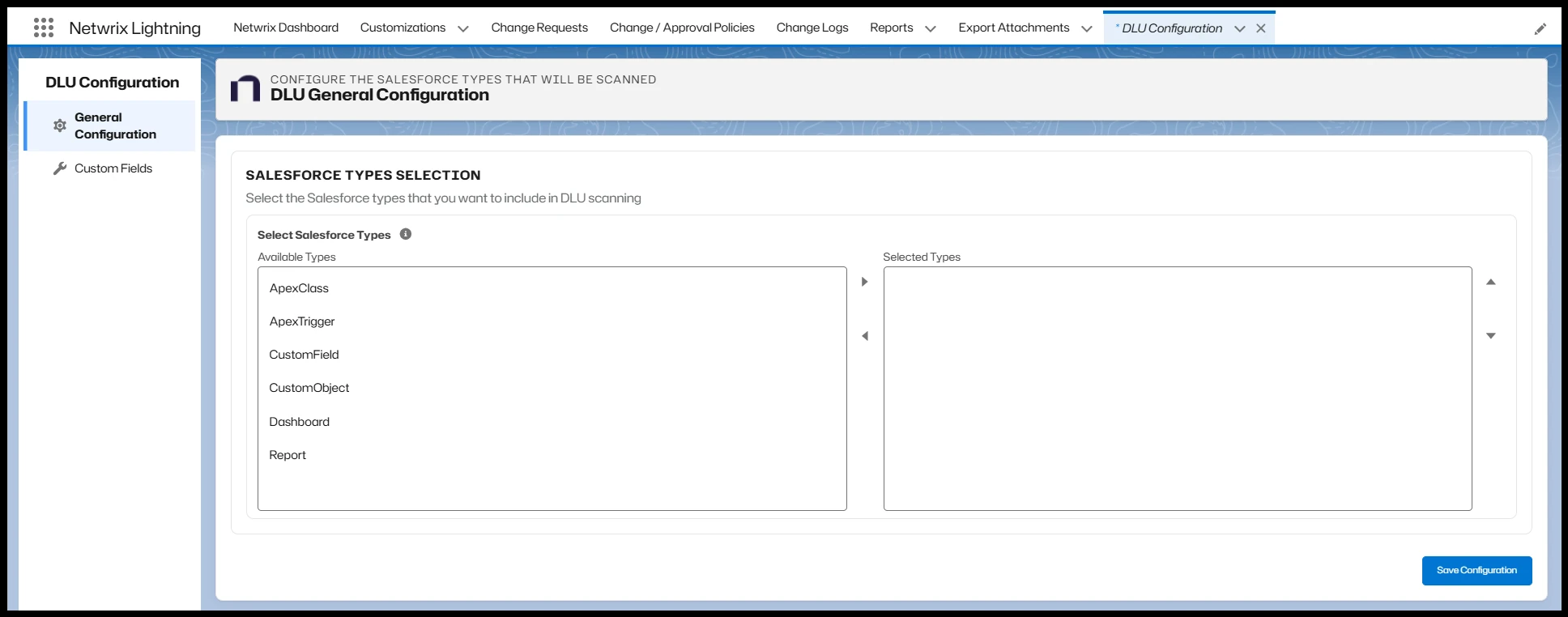Select General Configuration in the sidebar
The image size is (1568, 617).
[x=110, y=126]
